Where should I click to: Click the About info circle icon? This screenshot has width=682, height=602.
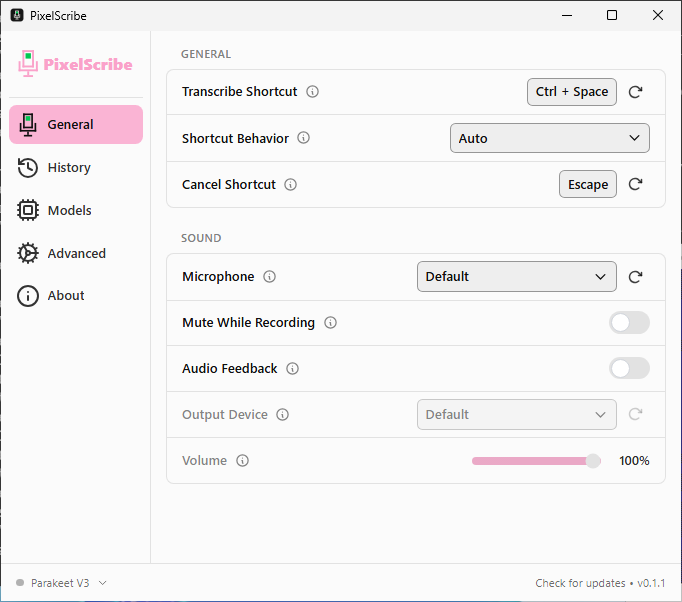[28, 296]
